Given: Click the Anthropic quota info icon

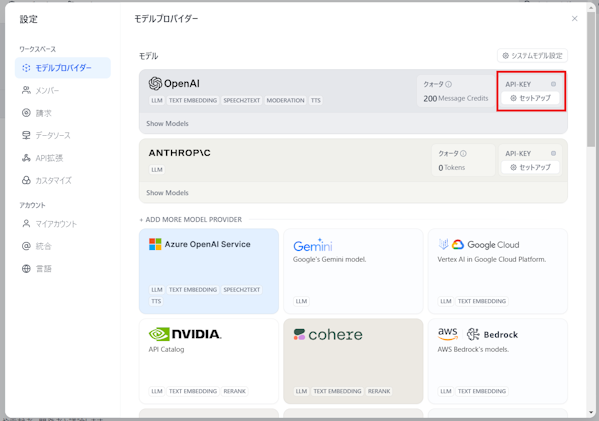Looking at the screenshot, I should pyautogui.click(x=463, y=153).
